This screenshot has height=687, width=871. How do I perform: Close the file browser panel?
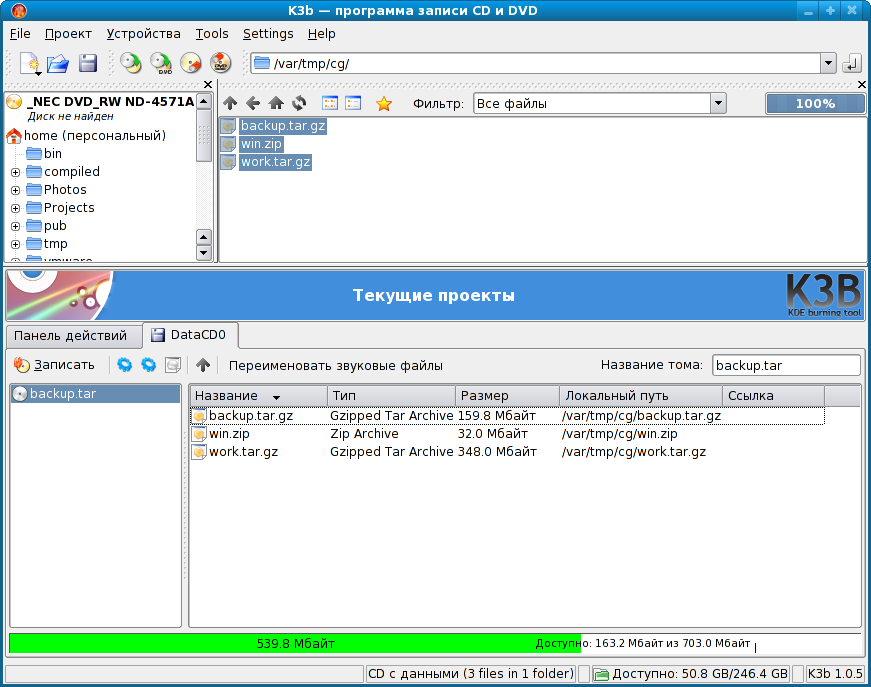[x=862, y=84]
